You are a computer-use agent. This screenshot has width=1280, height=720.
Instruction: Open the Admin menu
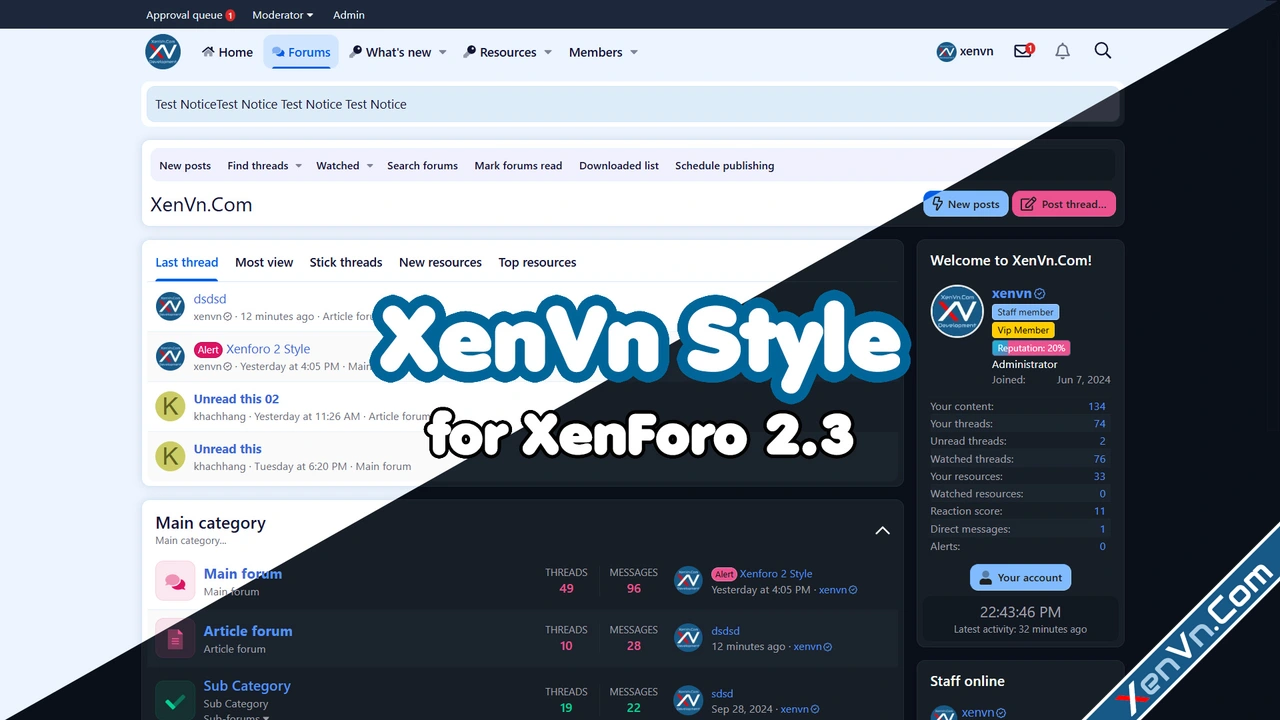(348, 15)
